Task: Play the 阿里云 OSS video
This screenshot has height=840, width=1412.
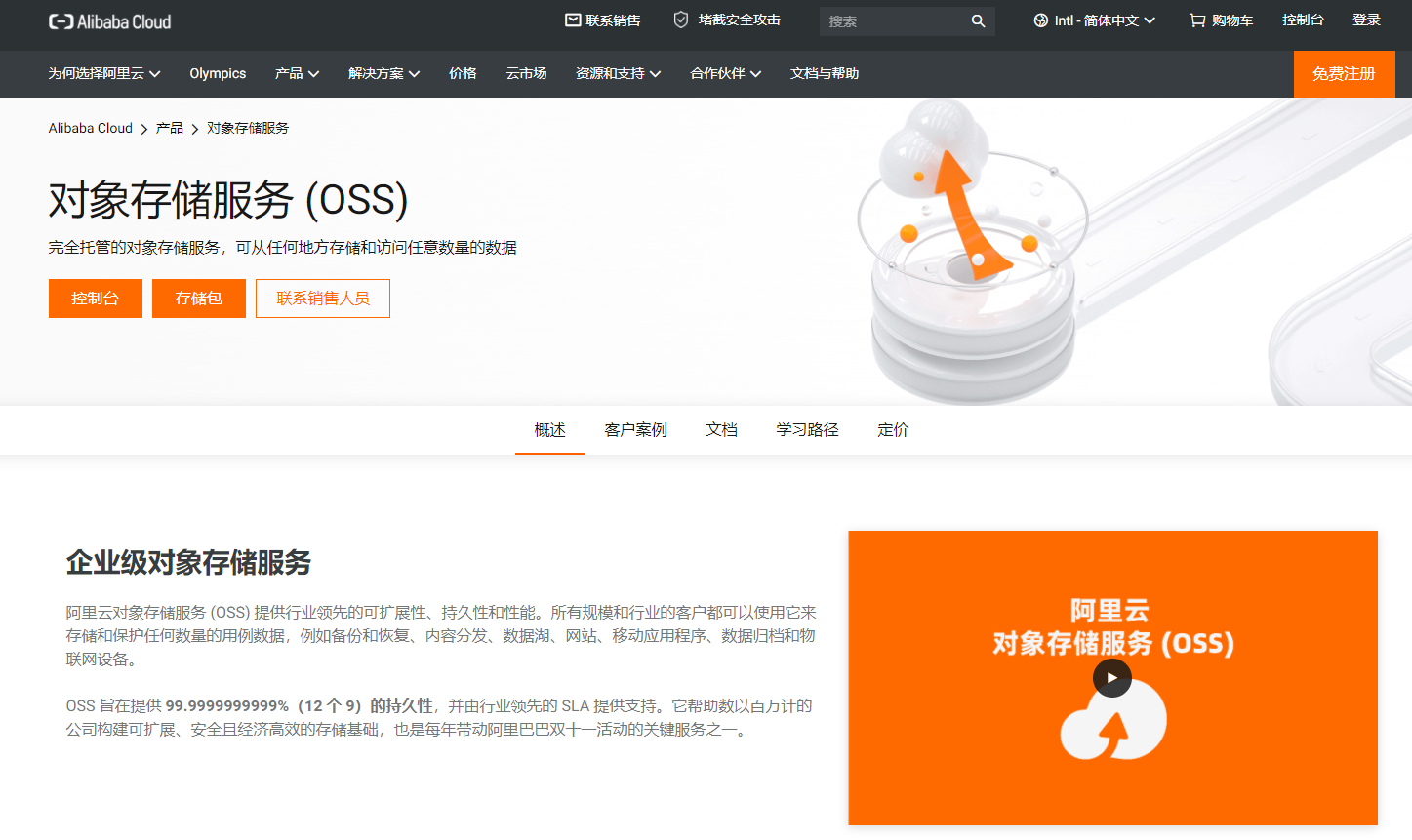Action: [1112, 677]
